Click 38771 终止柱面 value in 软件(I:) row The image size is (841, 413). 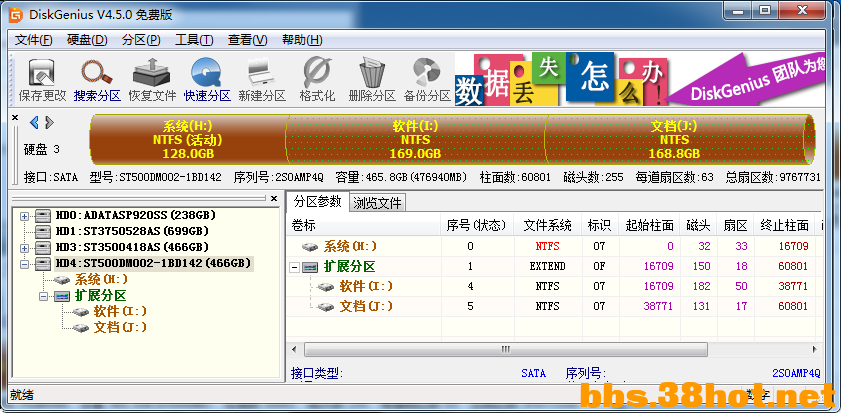(791, 287)
